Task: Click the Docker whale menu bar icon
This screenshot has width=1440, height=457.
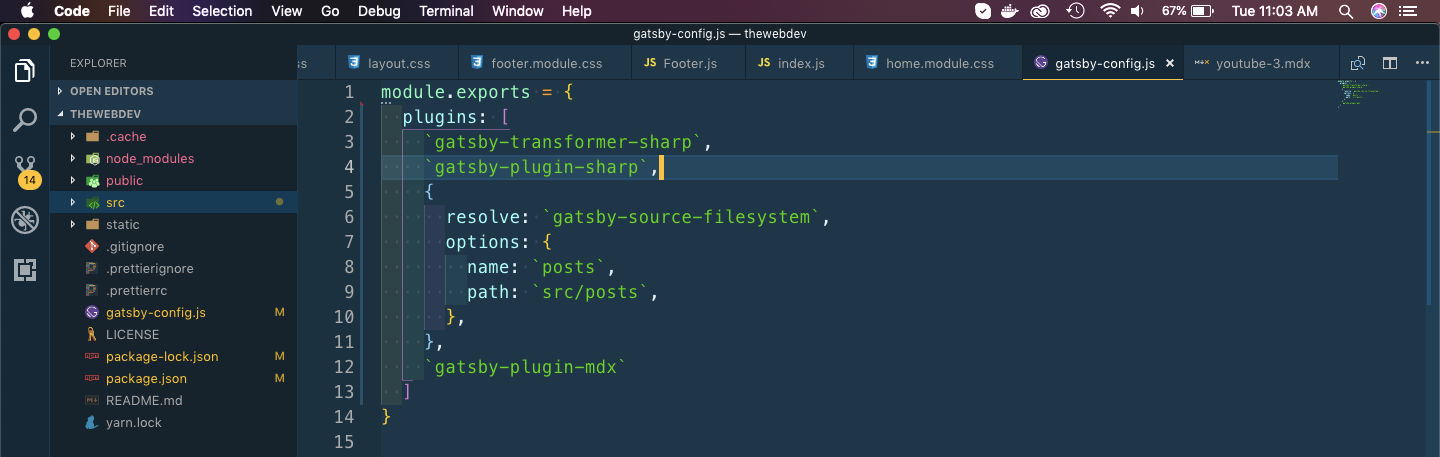Action: (x=1012, y=11)
